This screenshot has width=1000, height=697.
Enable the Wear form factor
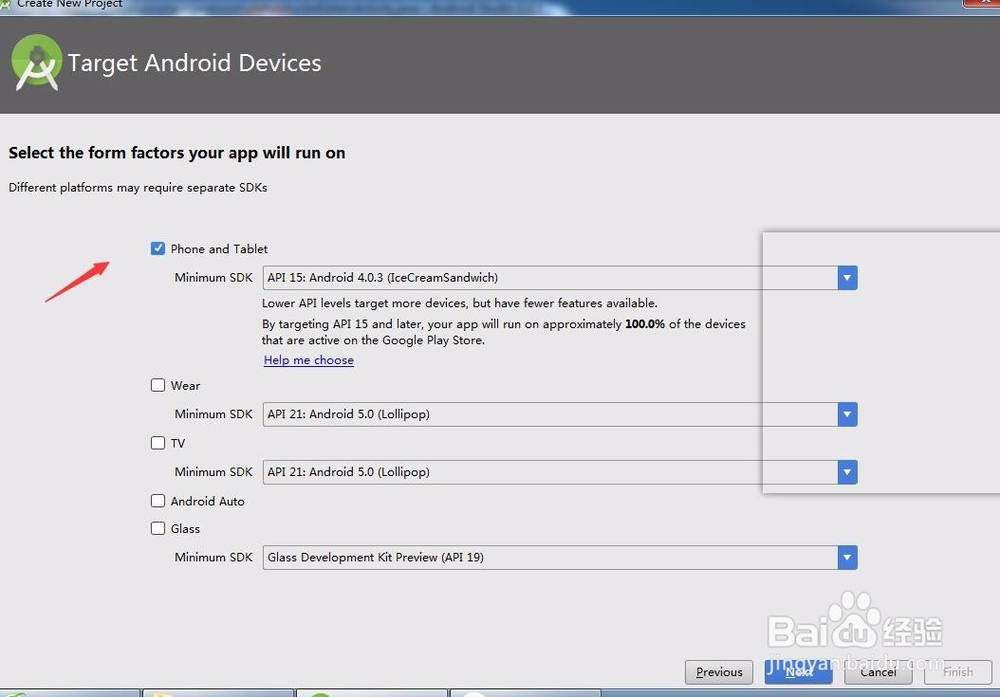157,385
